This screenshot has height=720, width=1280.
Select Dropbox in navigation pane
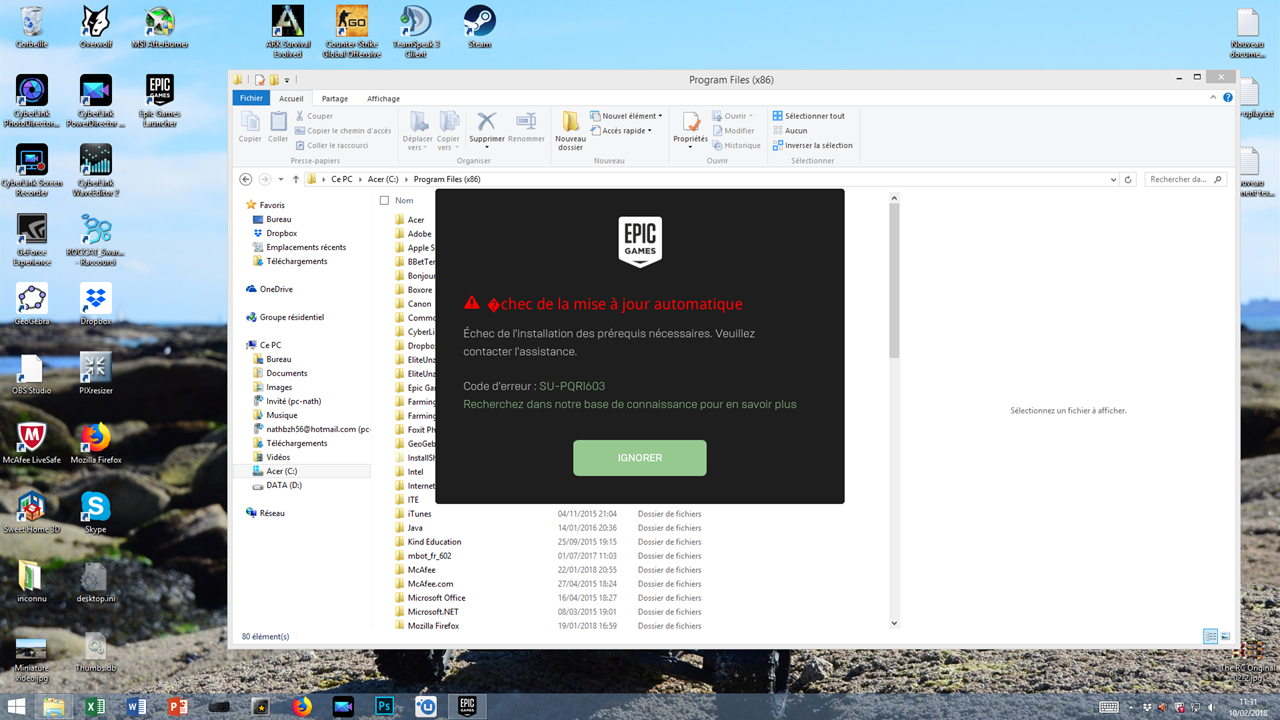281,233
